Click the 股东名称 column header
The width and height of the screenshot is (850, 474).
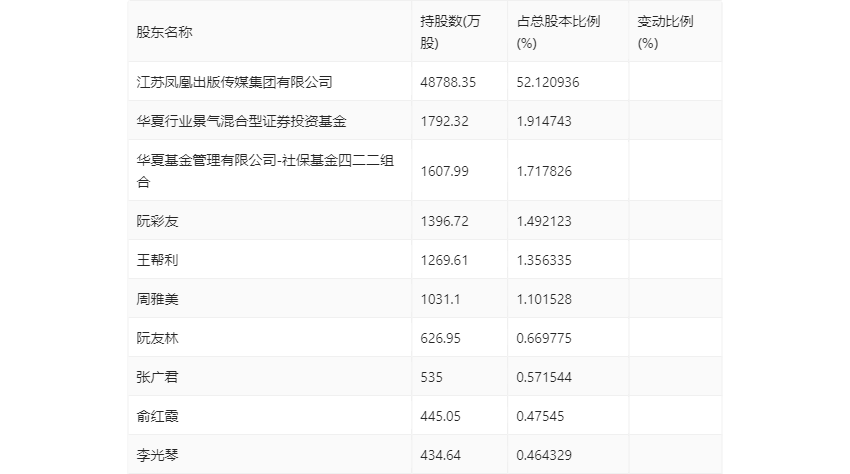pyautogui.click(x=164, y=32)
